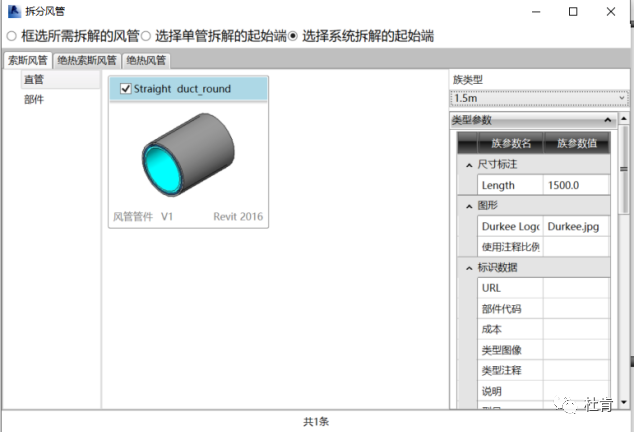Click the URL value cell
The image size is (634, 432).
(575, 288)
